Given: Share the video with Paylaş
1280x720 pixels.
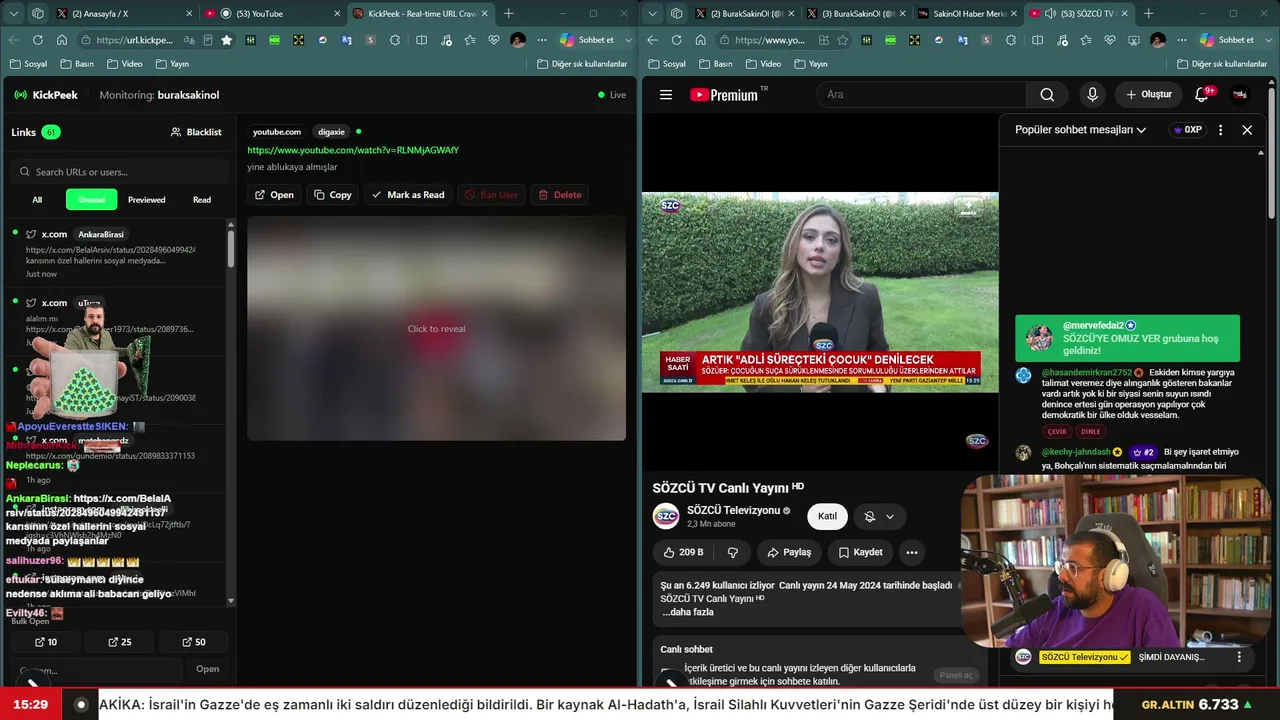Looking at the screenshot, I should pos(788,552).
